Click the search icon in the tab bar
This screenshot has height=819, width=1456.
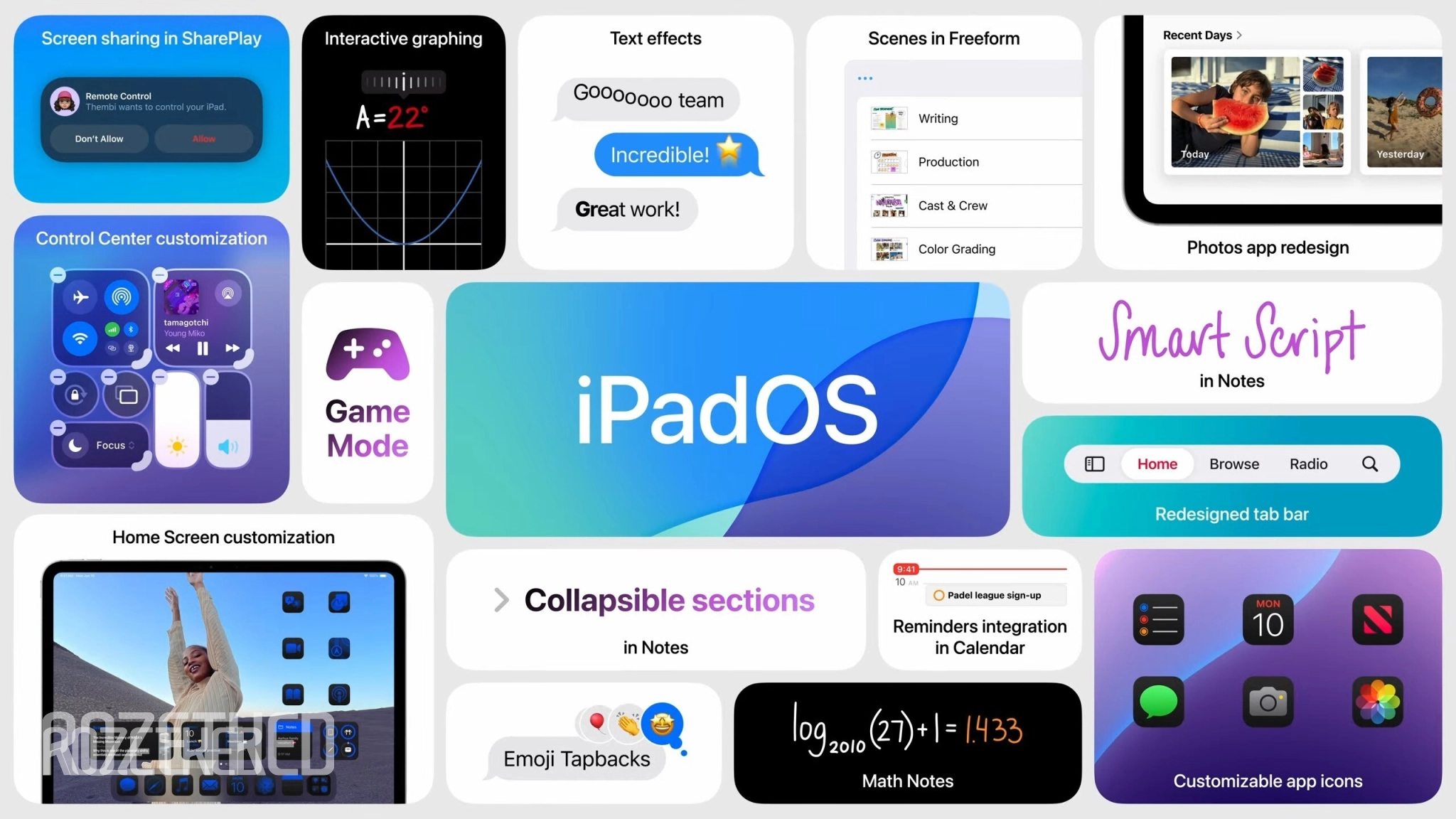(1370, 463)
